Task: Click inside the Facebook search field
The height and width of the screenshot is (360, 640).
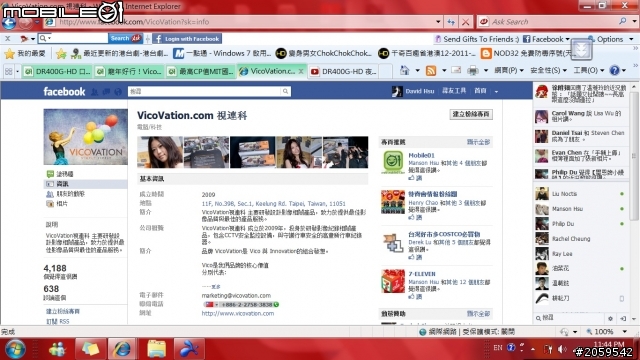Action: coord(204,91)
